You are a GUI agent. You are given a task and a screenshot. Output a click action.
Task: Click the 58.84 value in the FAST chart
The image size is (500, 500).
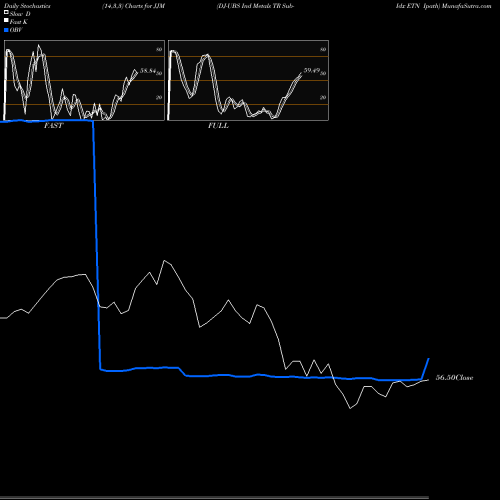[148, 71]
